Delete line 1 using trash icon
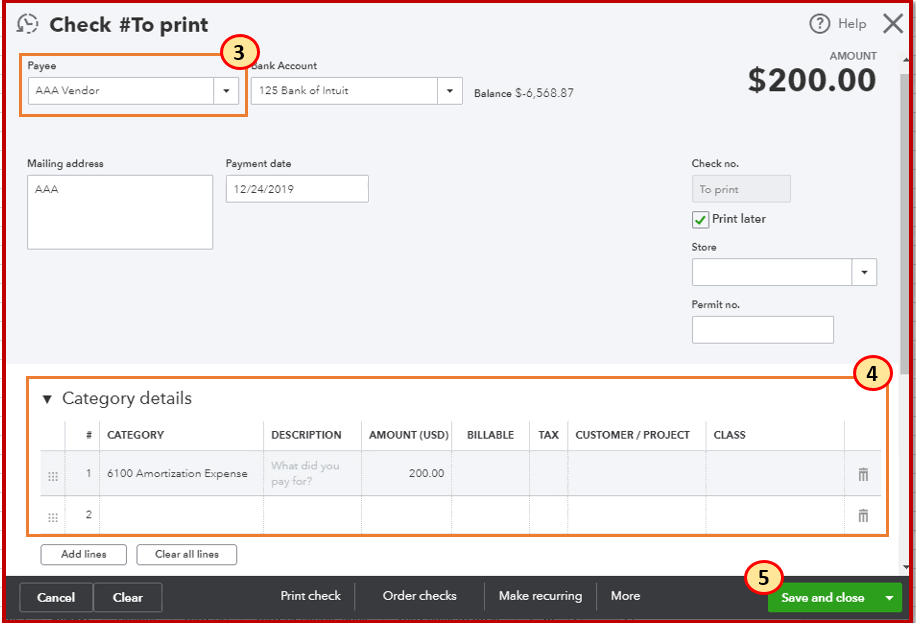This screenshot has width=916, height=623. (863, 474)
